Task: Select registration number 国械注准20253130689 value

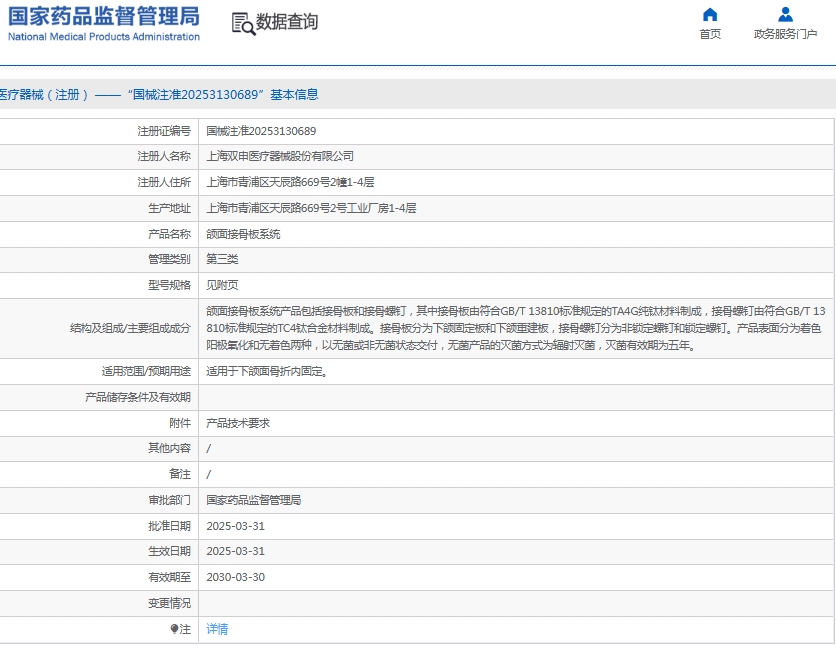Action: point(261,131)
